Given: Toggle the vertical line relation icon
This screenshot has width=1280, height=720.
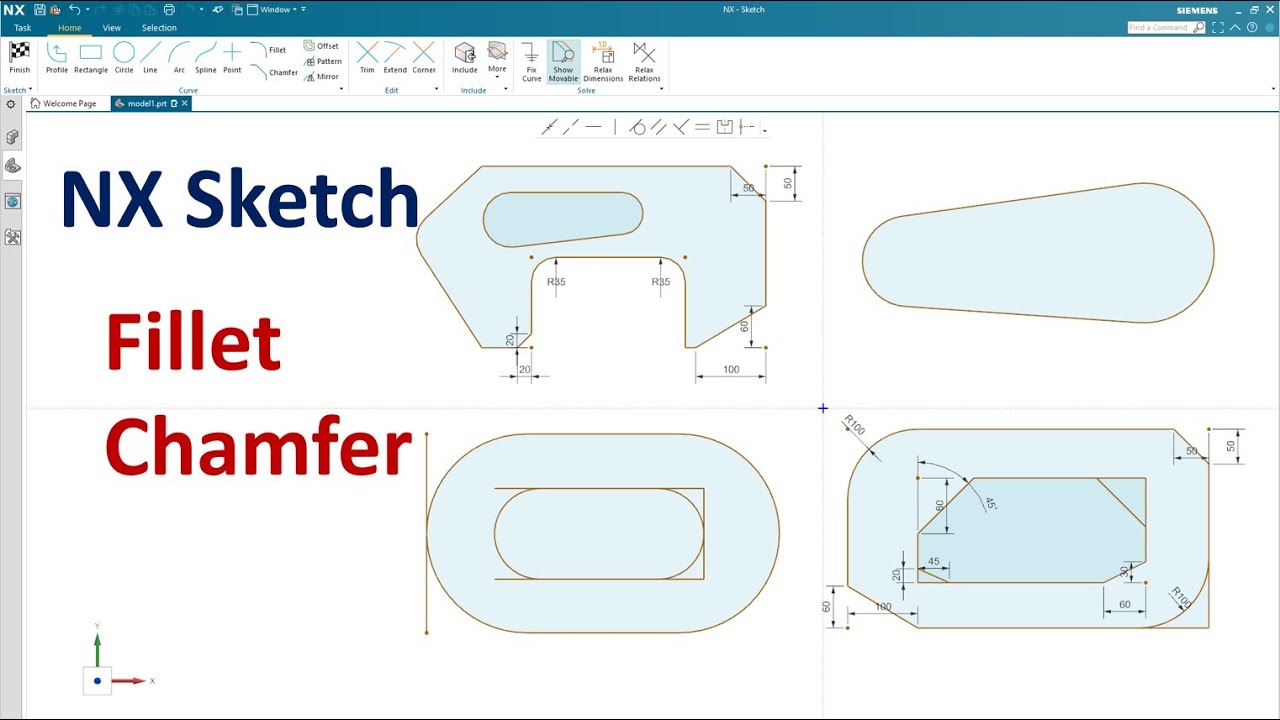Looking at the screenshot, I should click(x=615, y=127).
